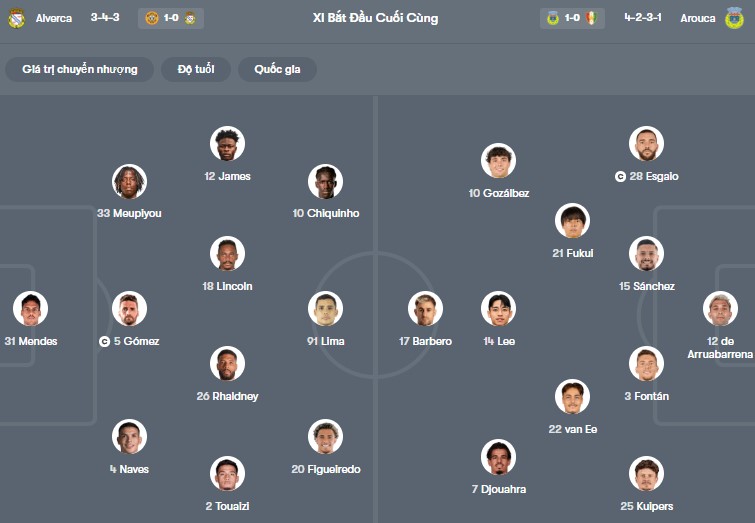Click the XI Bắt Đầu Cuối Cùng heading
Image resolution: width=755 pixels, height=523 pixels.
(375, 19)
